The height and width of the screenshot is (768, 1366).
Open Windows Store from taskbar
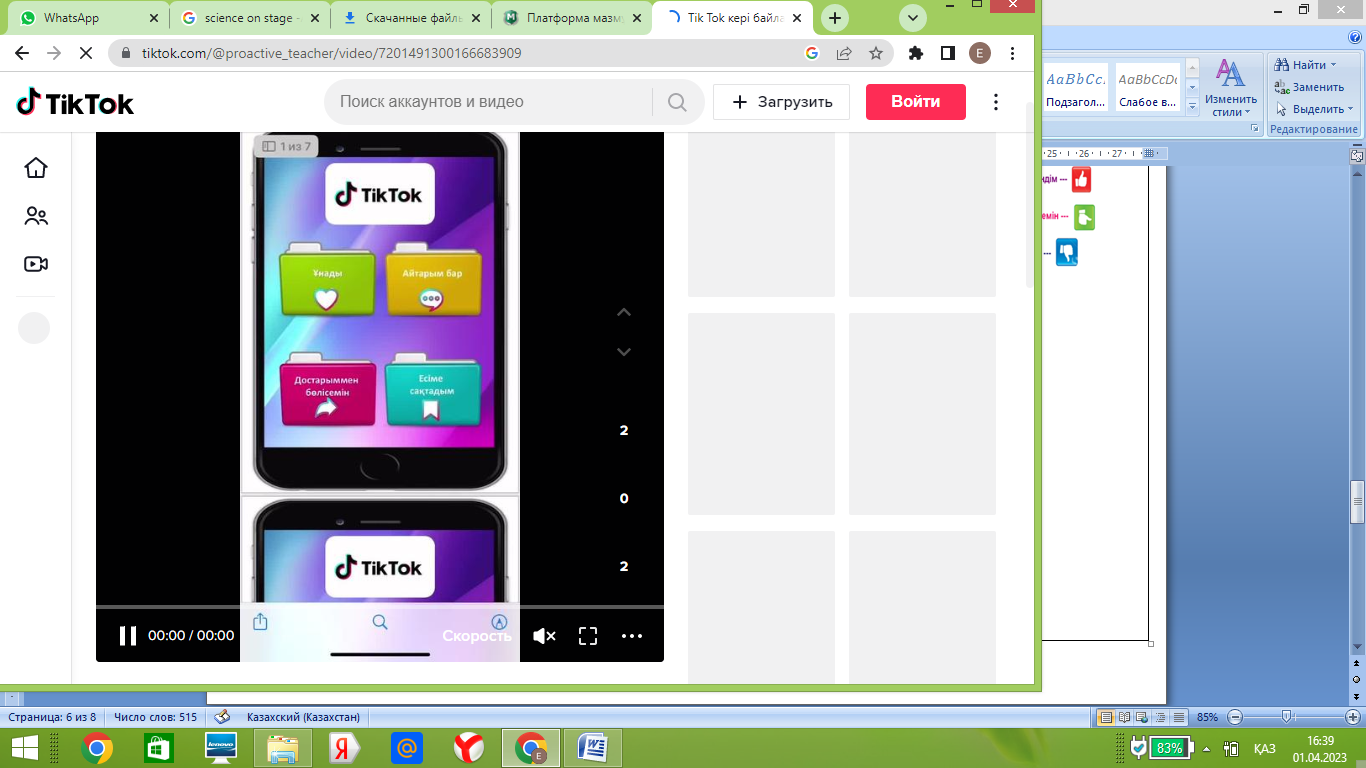point(158,748)
